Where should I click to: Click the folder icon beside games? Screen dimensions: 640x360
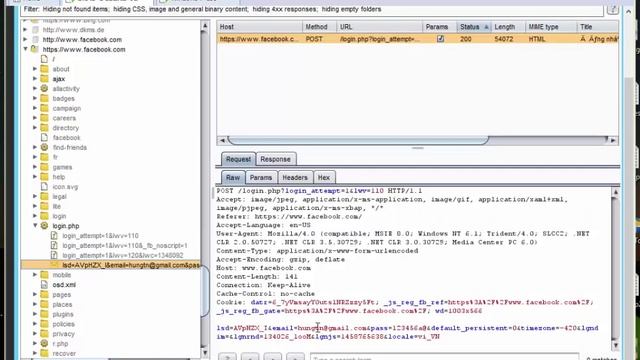click(44, 167)
